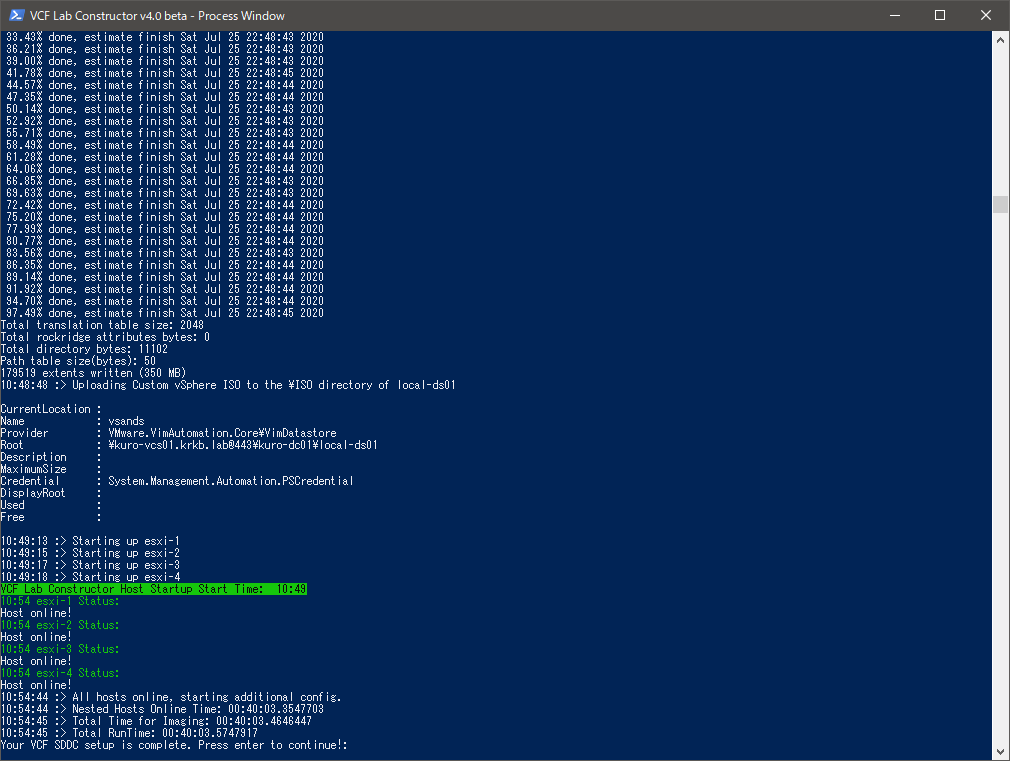Click the 'Uploading Custom vSphere ISO' log line
This screenshot has height=761, width=1010.
pyautogui.click(x=228, y=385)
